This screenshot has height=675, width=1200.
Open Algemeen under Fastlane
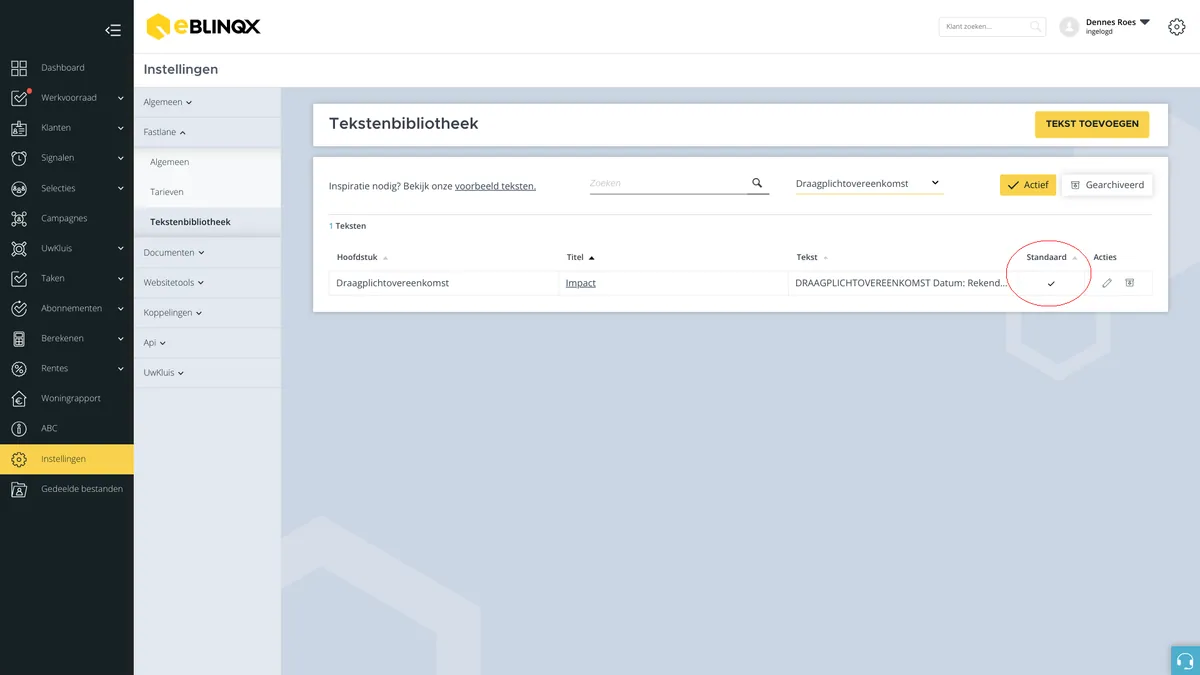click(169, 162)
